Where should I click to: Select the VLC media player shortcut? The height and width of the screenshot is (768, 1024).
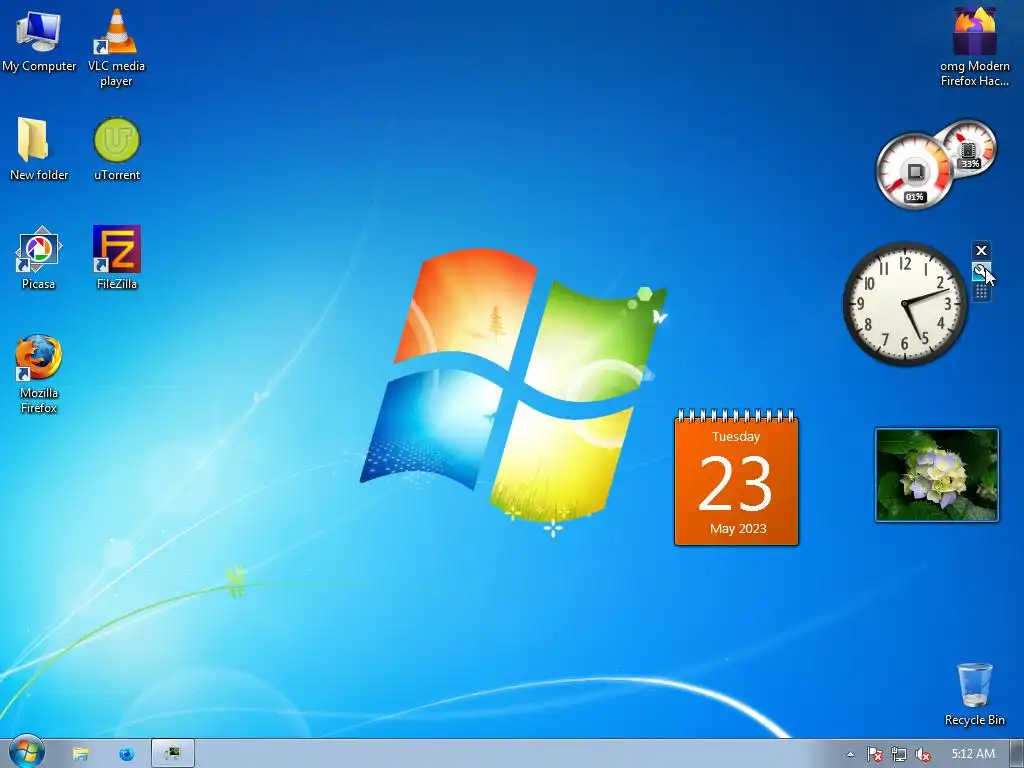pos(116,48)
